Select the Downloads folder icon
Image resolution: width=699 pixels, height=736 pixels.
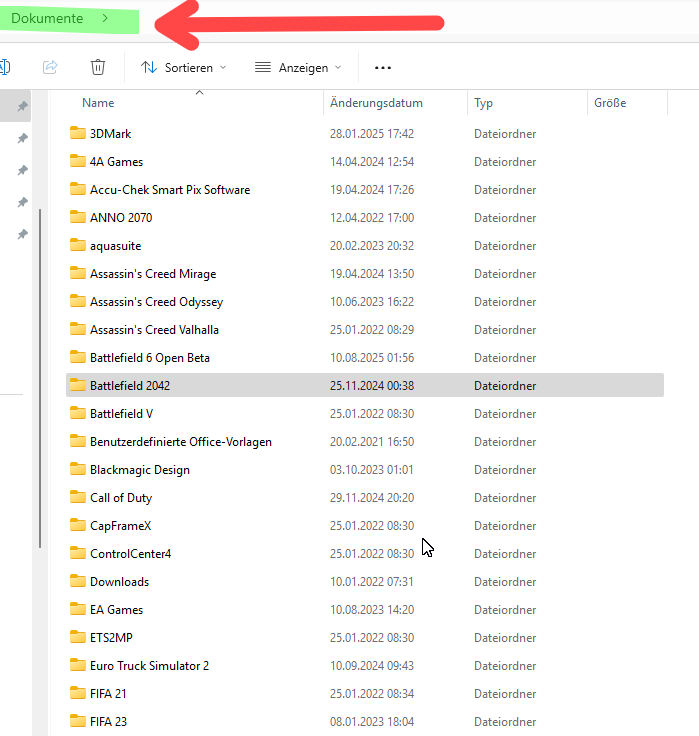pyautogui.click(x=78, y=582)
